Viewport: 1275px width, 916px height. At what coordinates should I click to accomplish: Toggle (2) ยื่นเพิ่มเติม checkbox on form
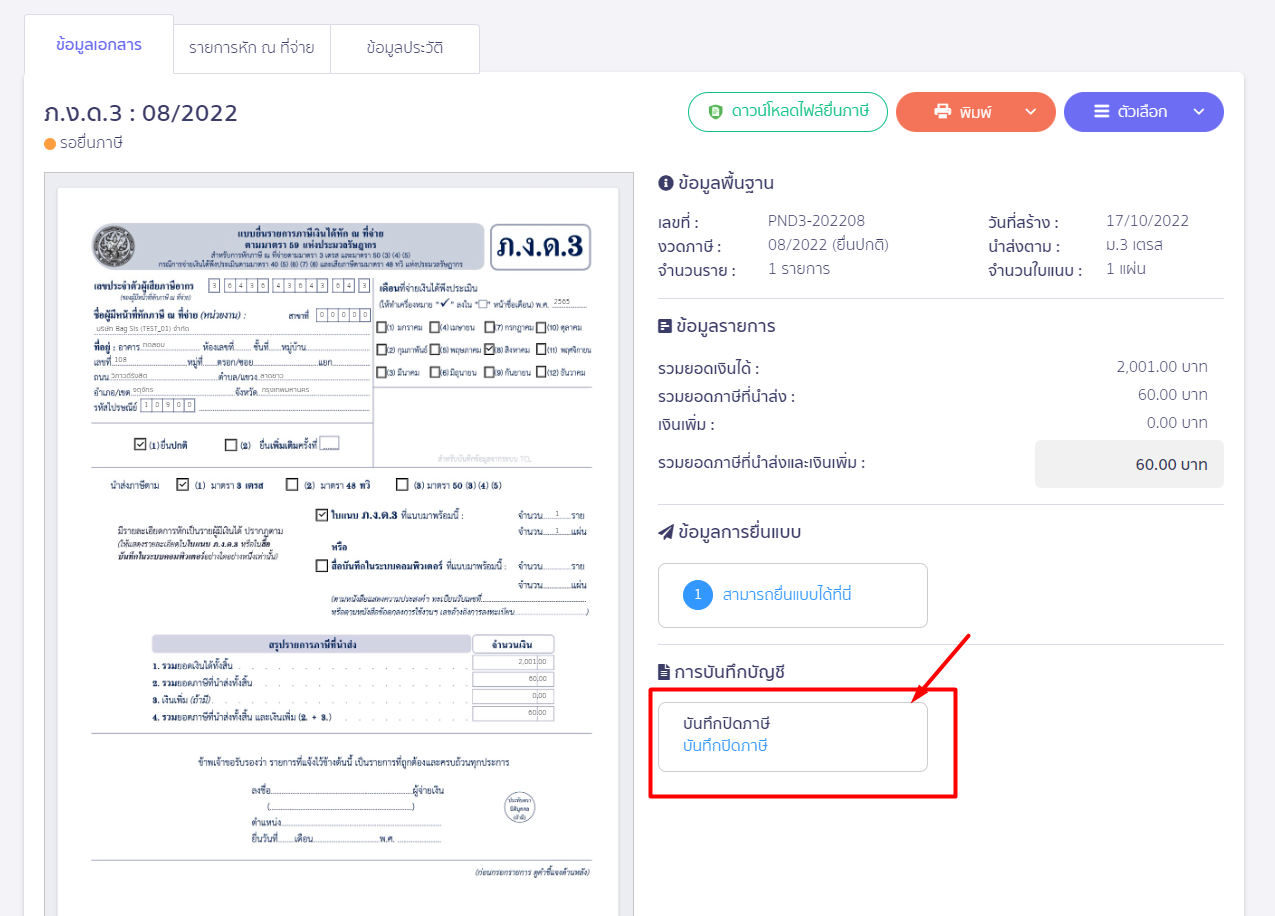pos(232,445)
